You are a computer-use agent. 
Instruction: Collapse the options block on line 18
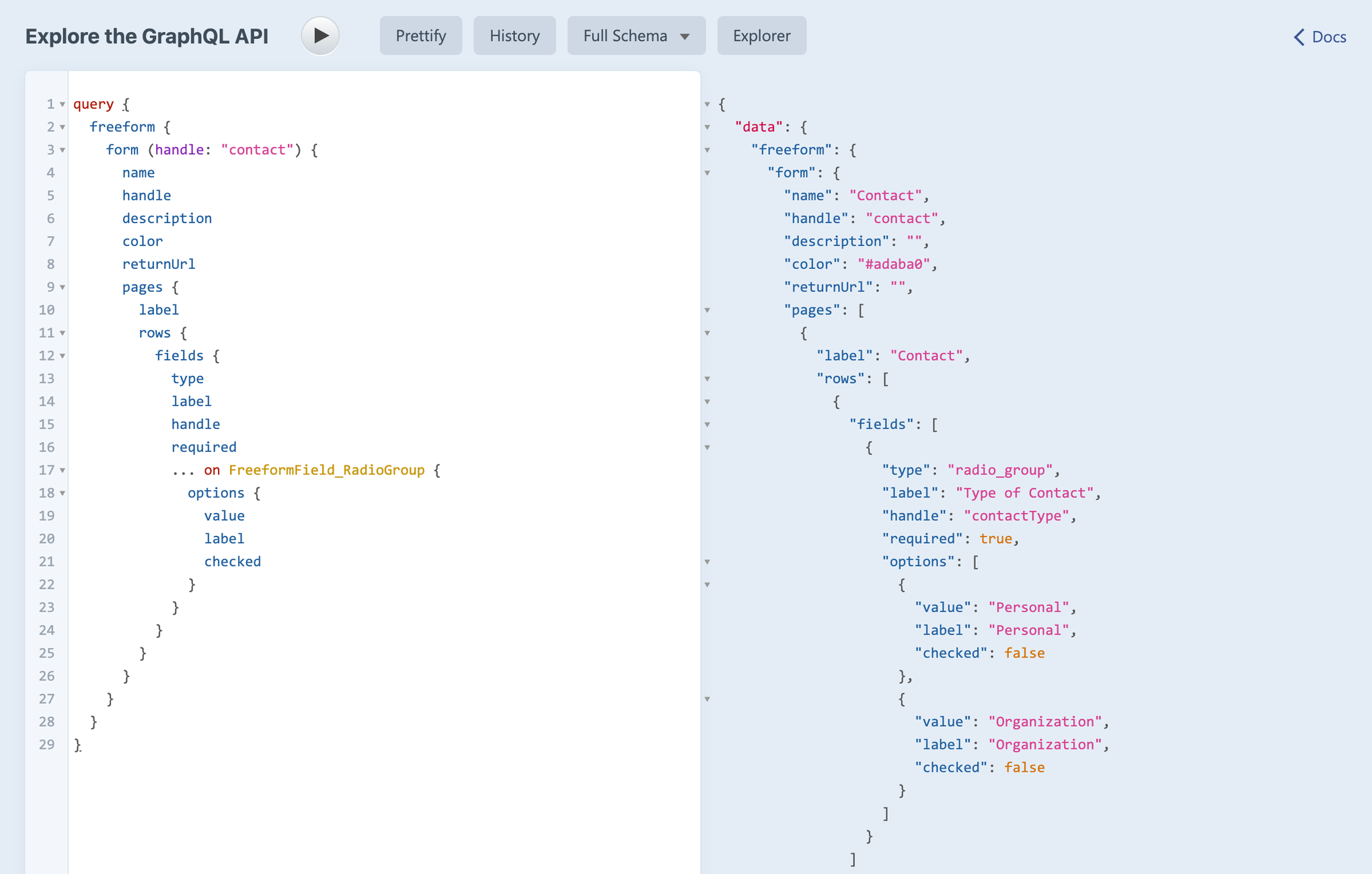click(63, 493)
